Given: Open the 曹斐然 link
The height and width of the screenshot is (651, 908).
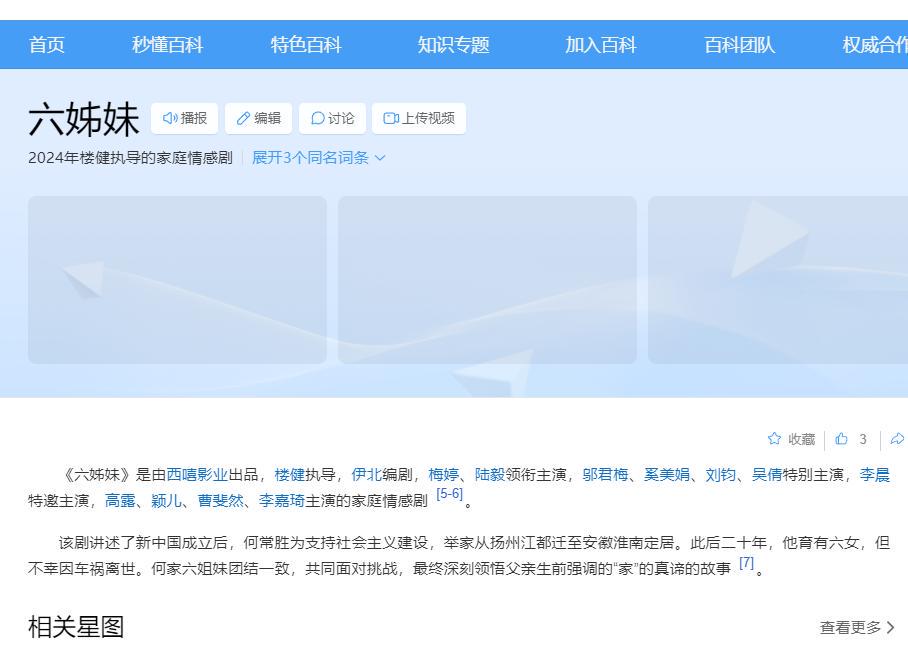Looking at the screenshot, I should (221, 500).
